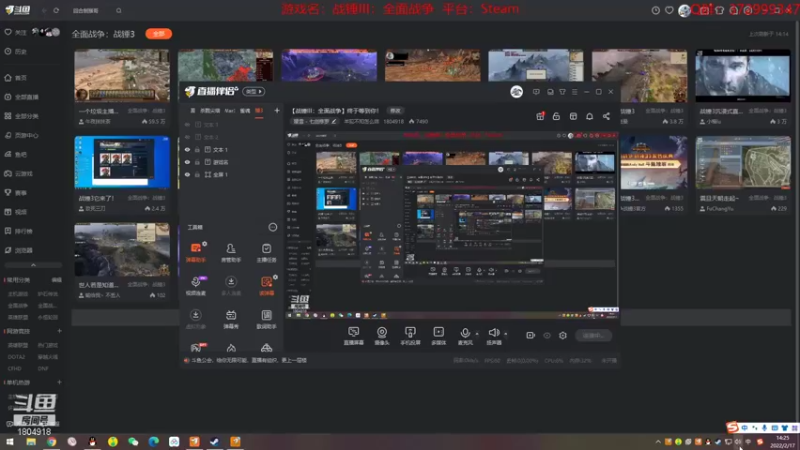The image size is (800, 450).
Task: Open the 多人连麦 download tool
Action: pos(231,286)
